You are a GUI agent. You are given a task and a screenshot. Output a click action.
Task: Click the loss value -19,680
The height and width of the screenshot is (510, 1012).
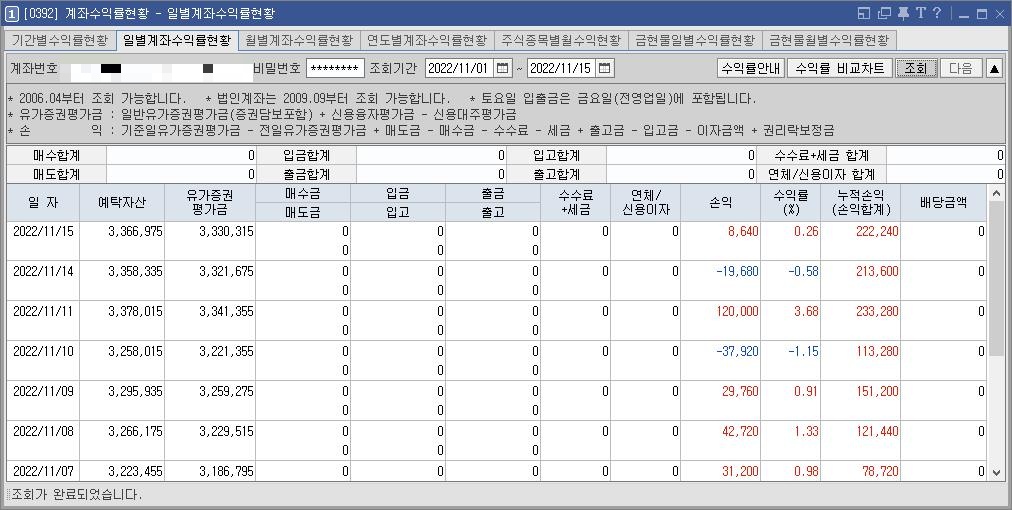738,272
